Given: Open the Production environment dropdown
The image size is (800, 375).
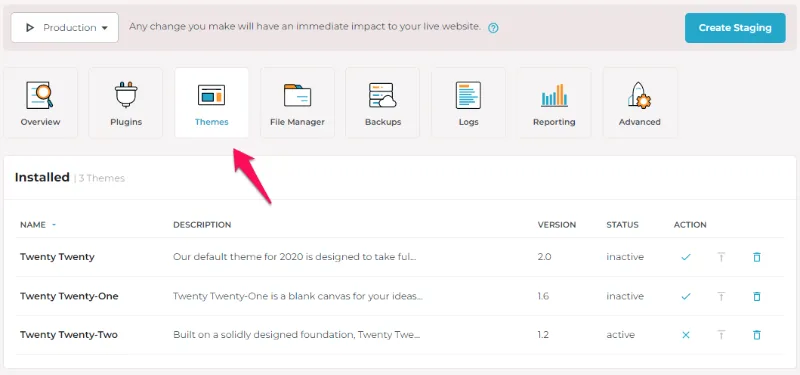Looking at the screenshot, I should coord(65,28).
